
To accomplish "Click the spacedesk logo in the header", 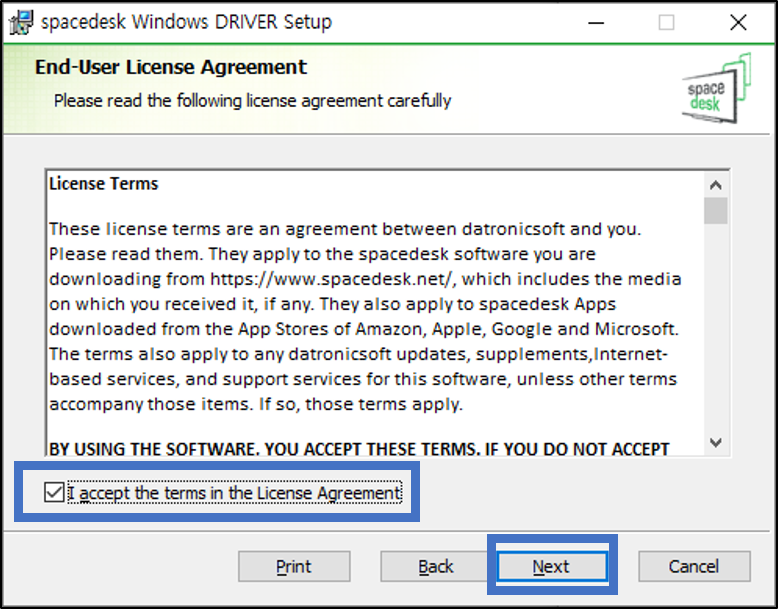I will (x=716, y=88).
